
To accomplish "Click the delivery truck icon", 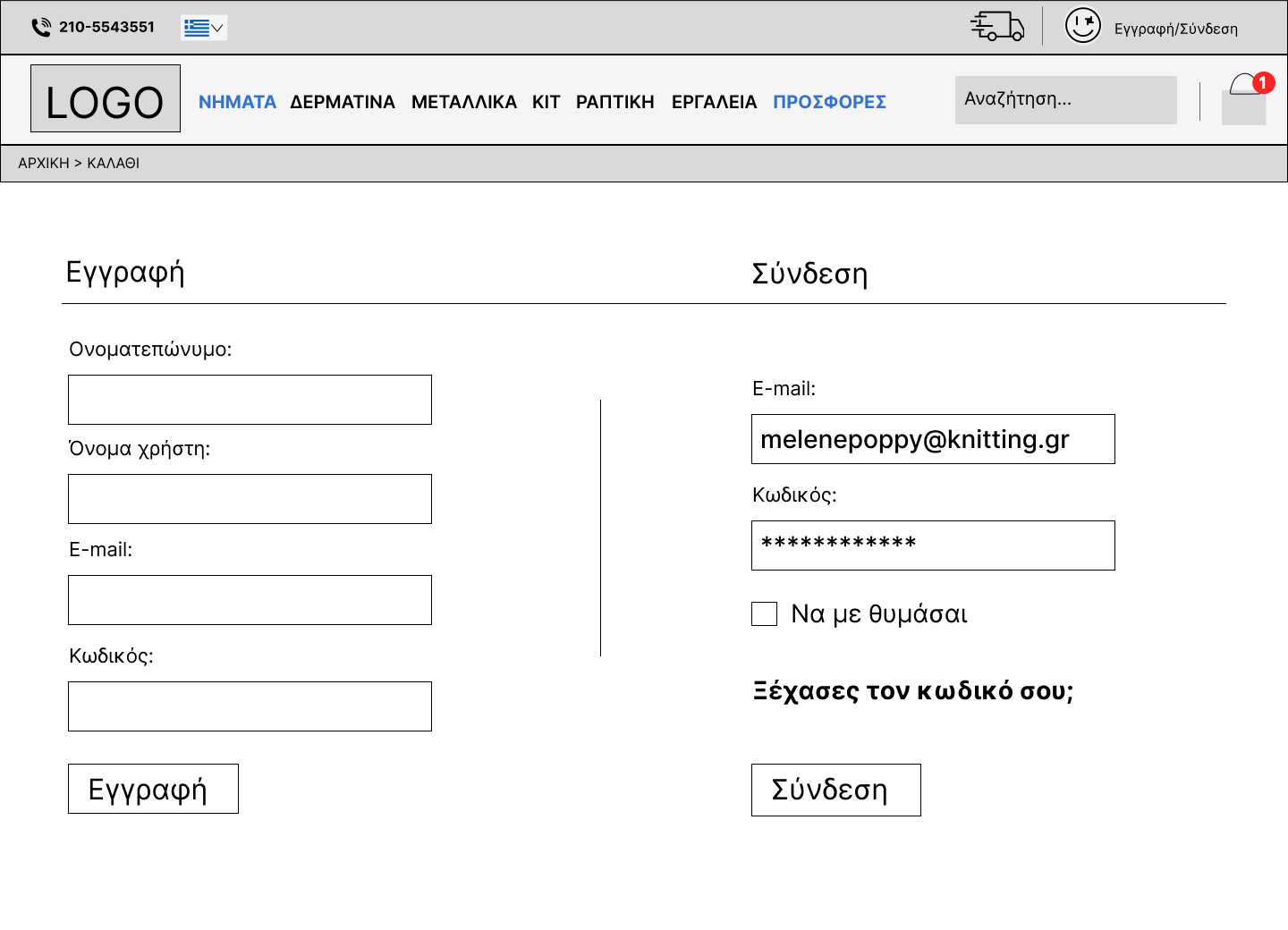I will pos(997,26).
